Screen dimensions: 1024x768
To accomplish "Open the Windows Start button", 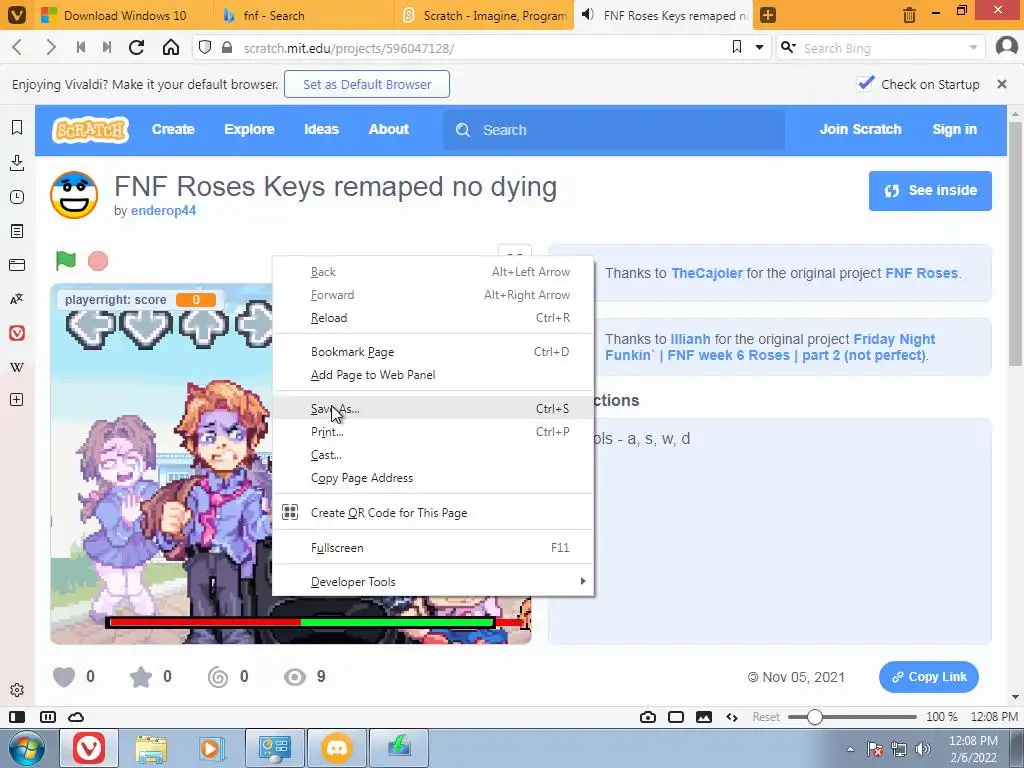I will pos(27,748).
